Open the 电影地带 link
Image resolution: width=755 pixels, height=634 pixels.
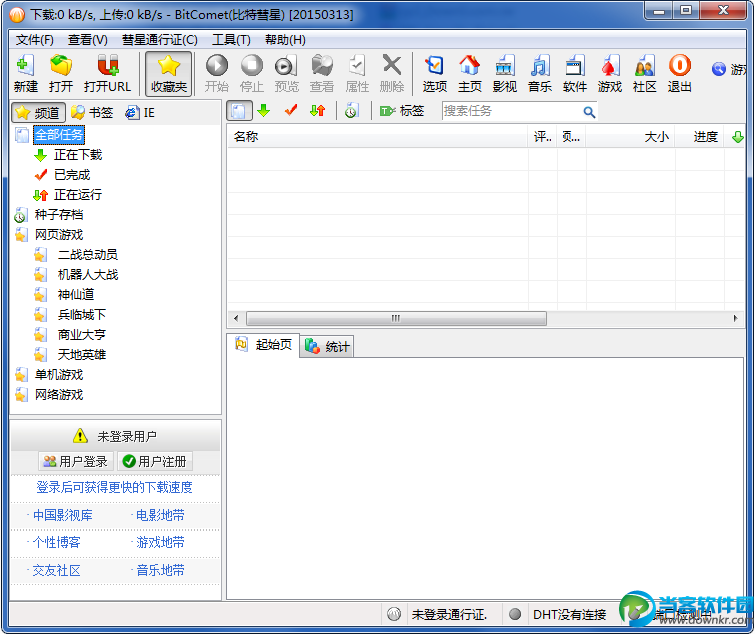(x=160, y=516)
